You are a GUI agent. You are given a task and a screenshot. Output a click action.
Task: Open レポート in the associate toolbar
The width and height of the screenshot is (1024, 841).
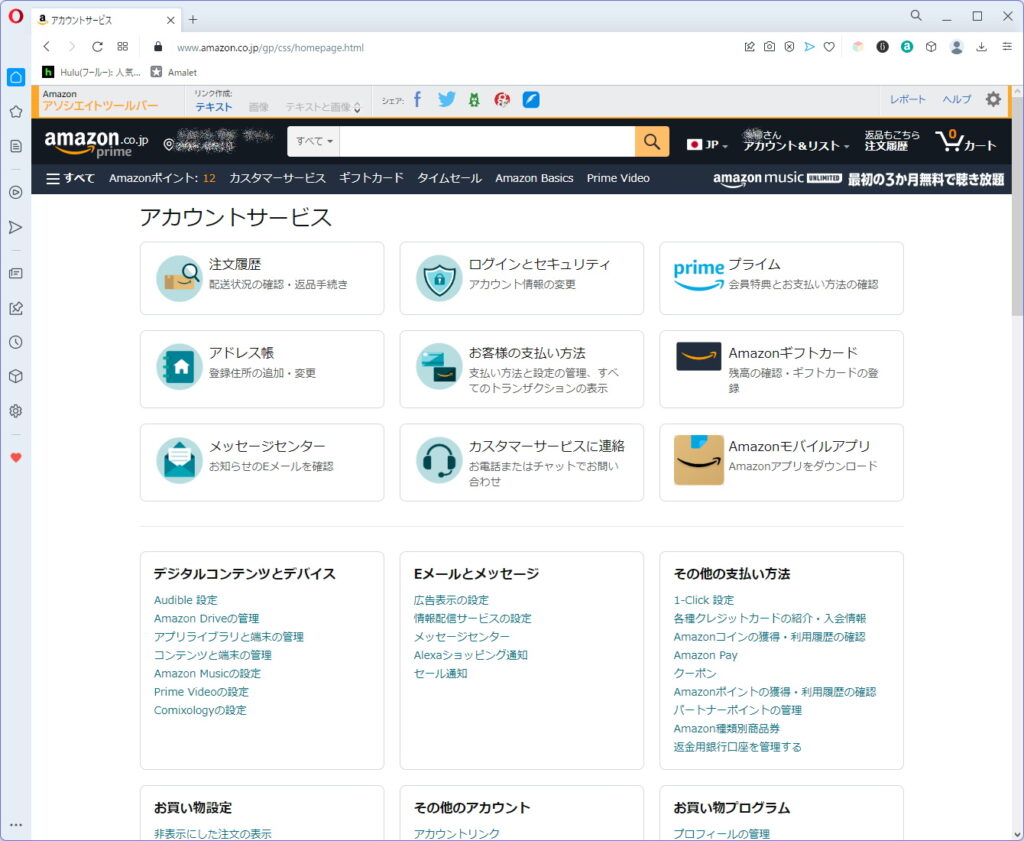(908, 99)
